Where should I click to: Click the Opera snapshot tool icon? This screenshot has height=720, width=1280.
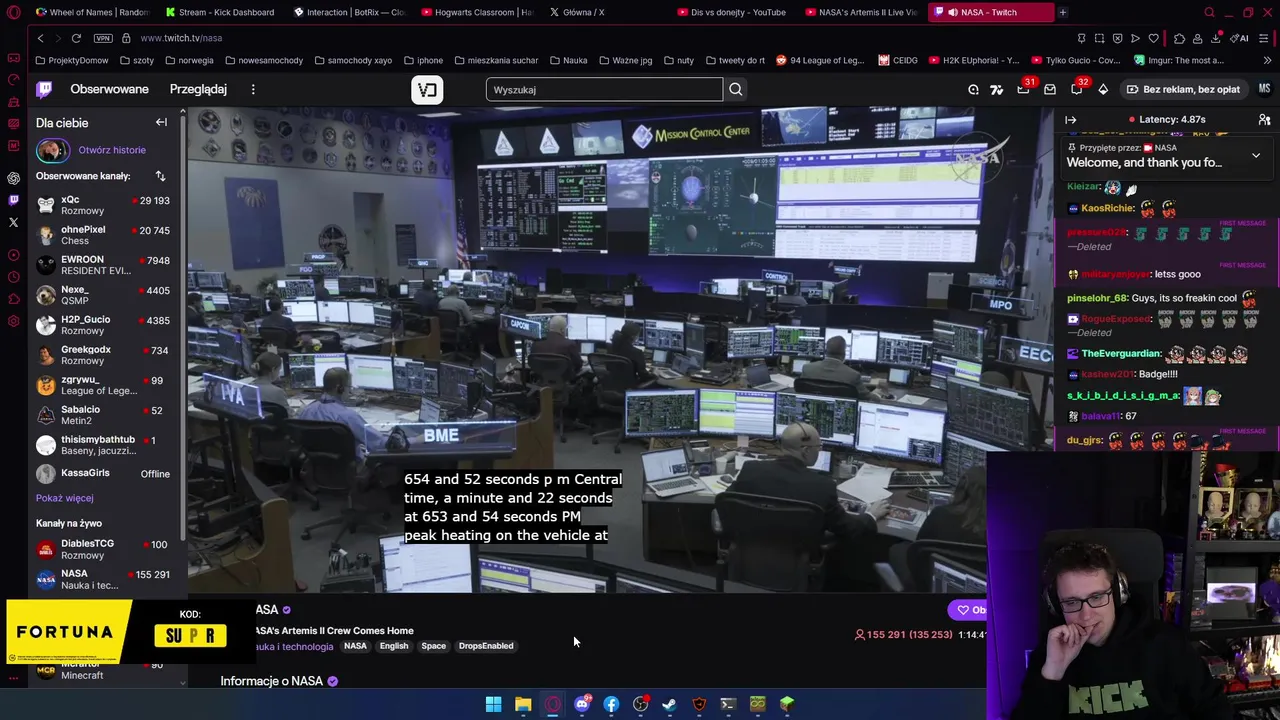1099,38
